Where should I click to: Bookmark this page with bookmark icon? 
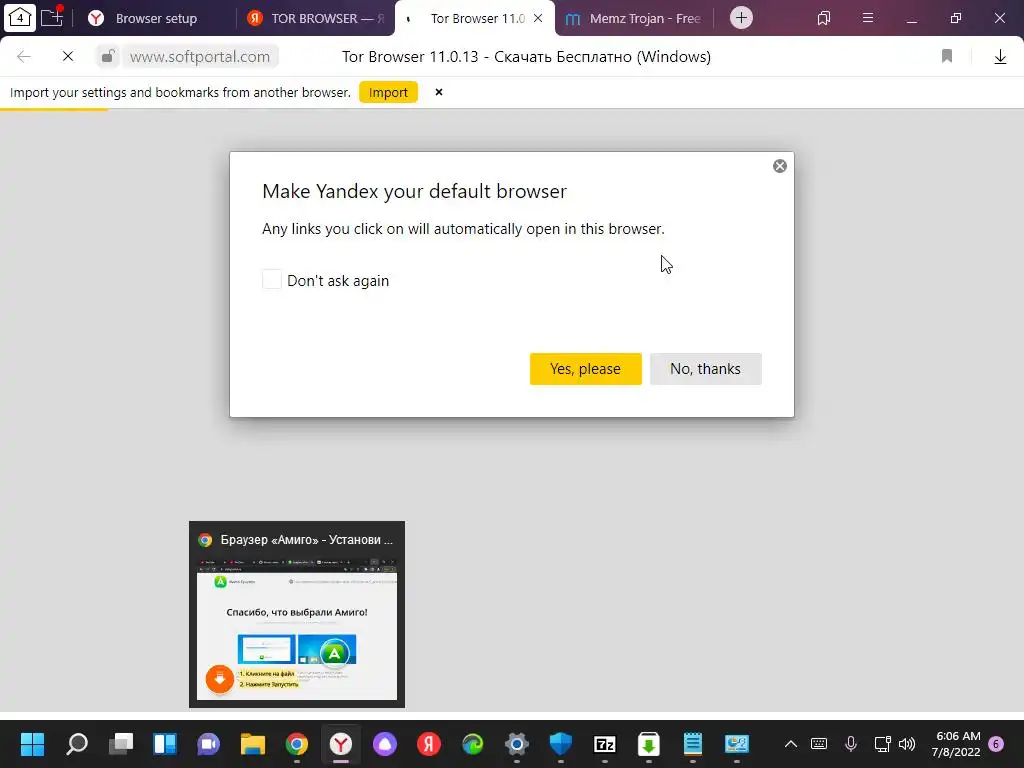pyautogui.click(x=947, y=57)
